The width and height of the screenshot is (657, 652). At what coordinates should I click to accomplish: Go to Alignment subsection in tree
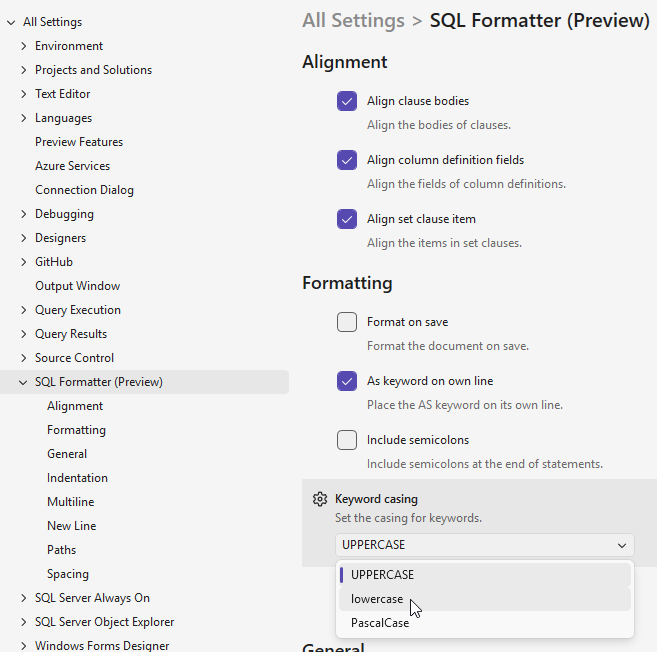(x=75, y=406)
